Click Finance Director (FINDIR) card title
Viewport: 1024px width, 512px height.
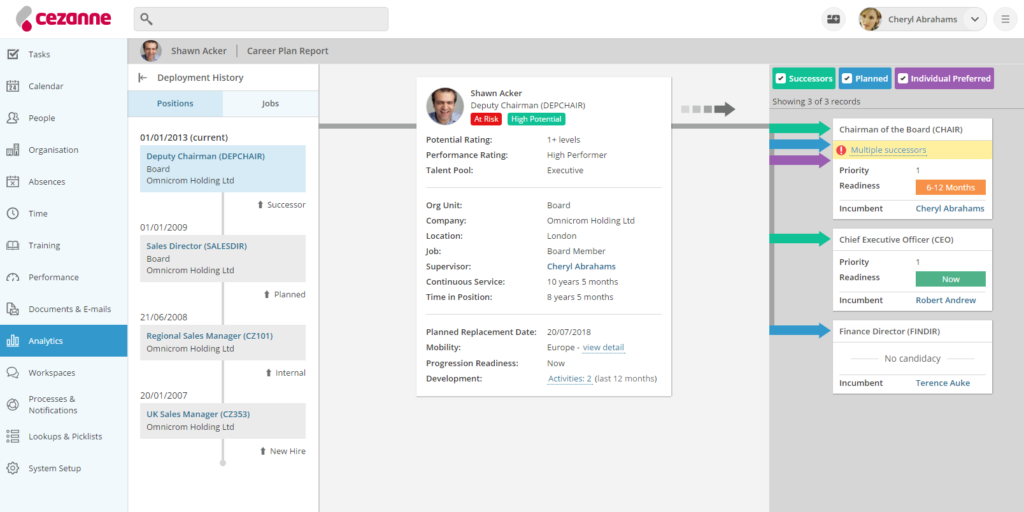click(889, 331)
